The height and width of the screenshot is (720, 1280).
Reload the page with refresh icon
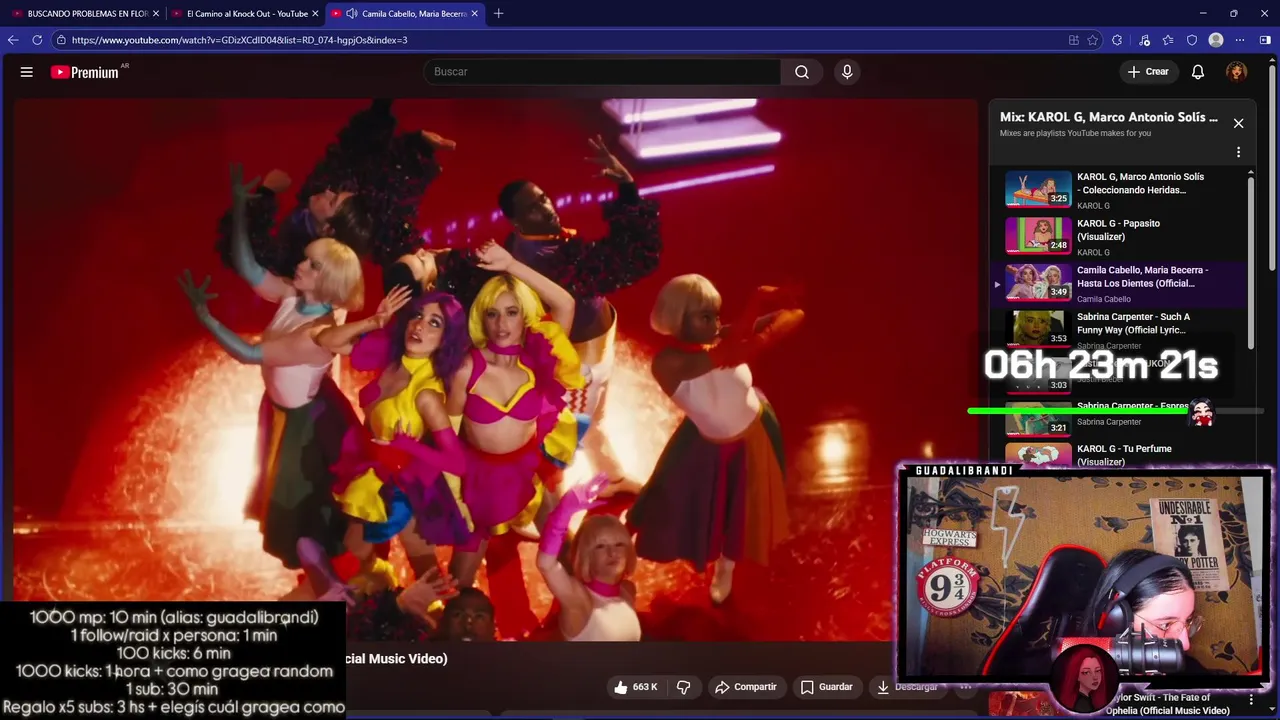pos(37,40)
